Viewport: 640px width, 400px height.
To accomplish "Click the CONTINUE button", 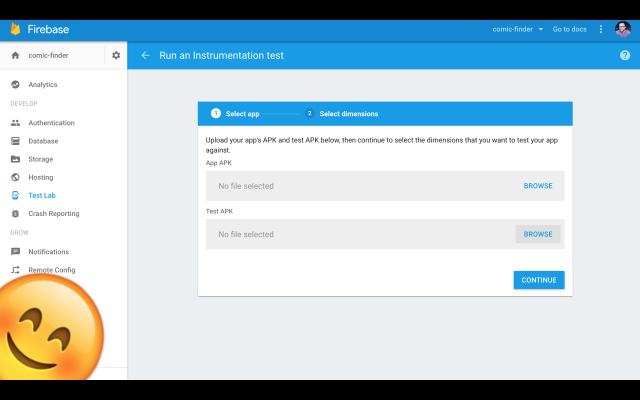I will (539, 280).
